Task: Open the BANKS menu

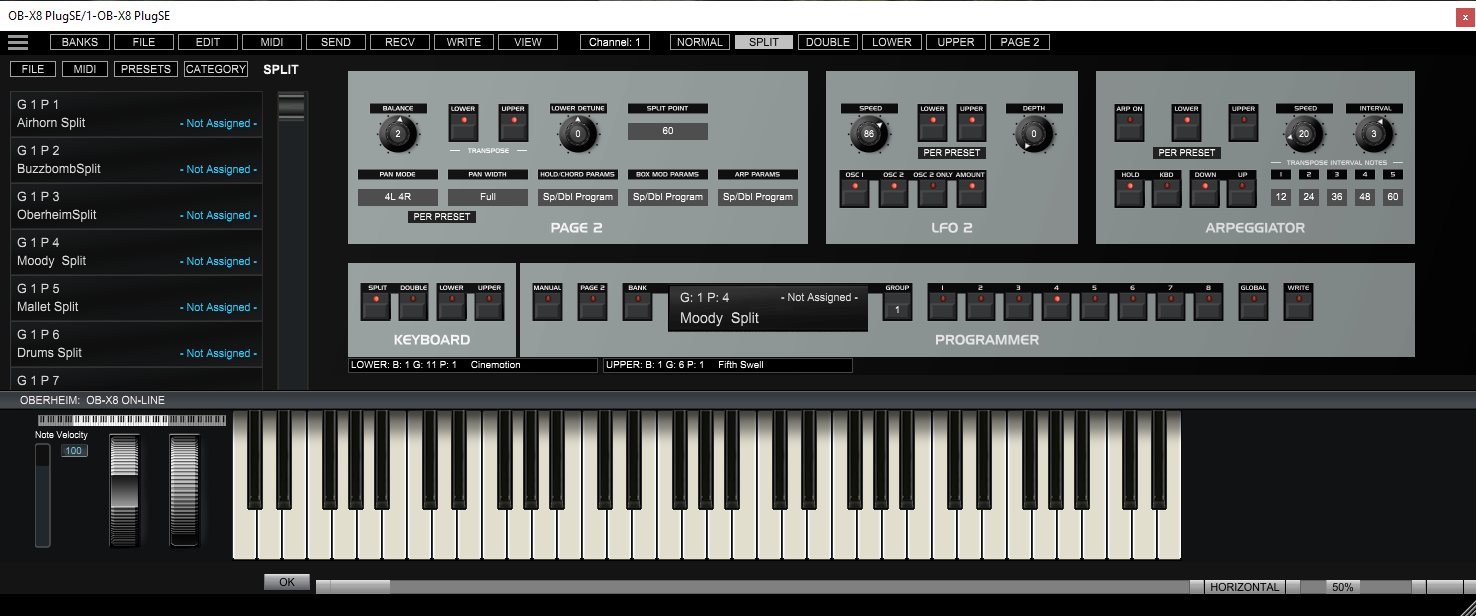Action: click(79, 42)
